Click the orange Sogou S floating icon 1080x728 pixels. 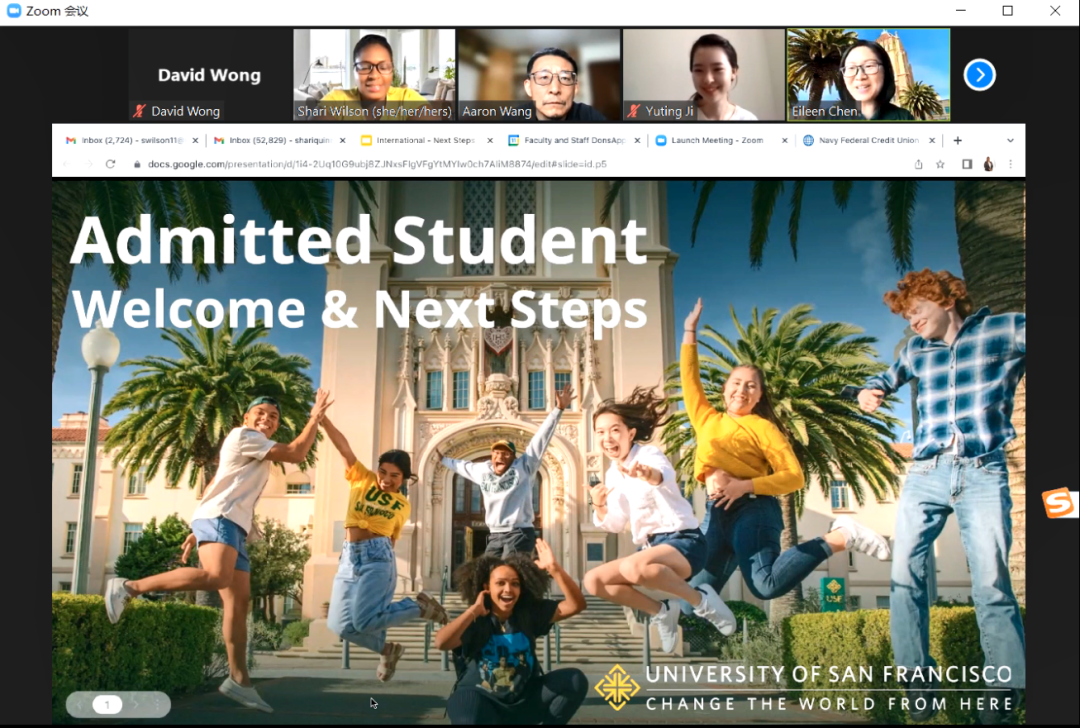point(1059,503)
